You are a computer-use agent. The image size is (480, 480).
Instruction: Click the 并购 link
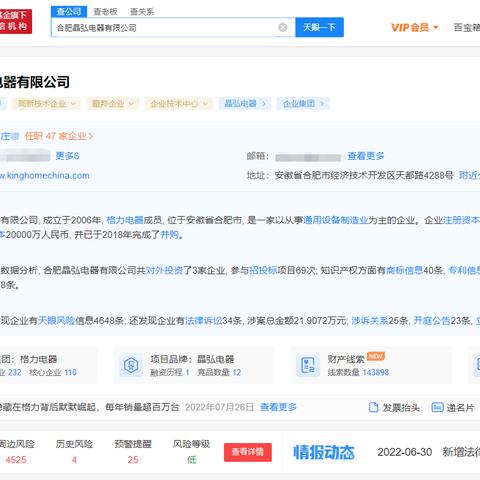click(x=169, y=235)
